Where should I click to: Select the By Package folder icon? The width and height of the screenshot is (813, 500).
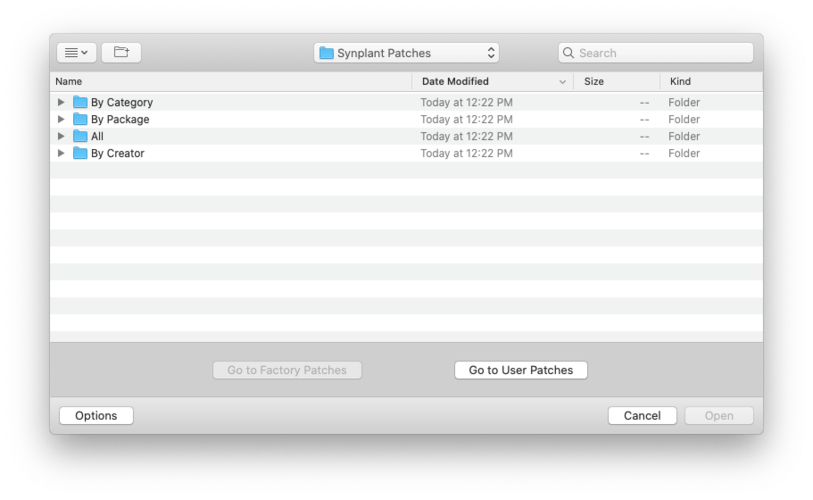coord(80,119)
